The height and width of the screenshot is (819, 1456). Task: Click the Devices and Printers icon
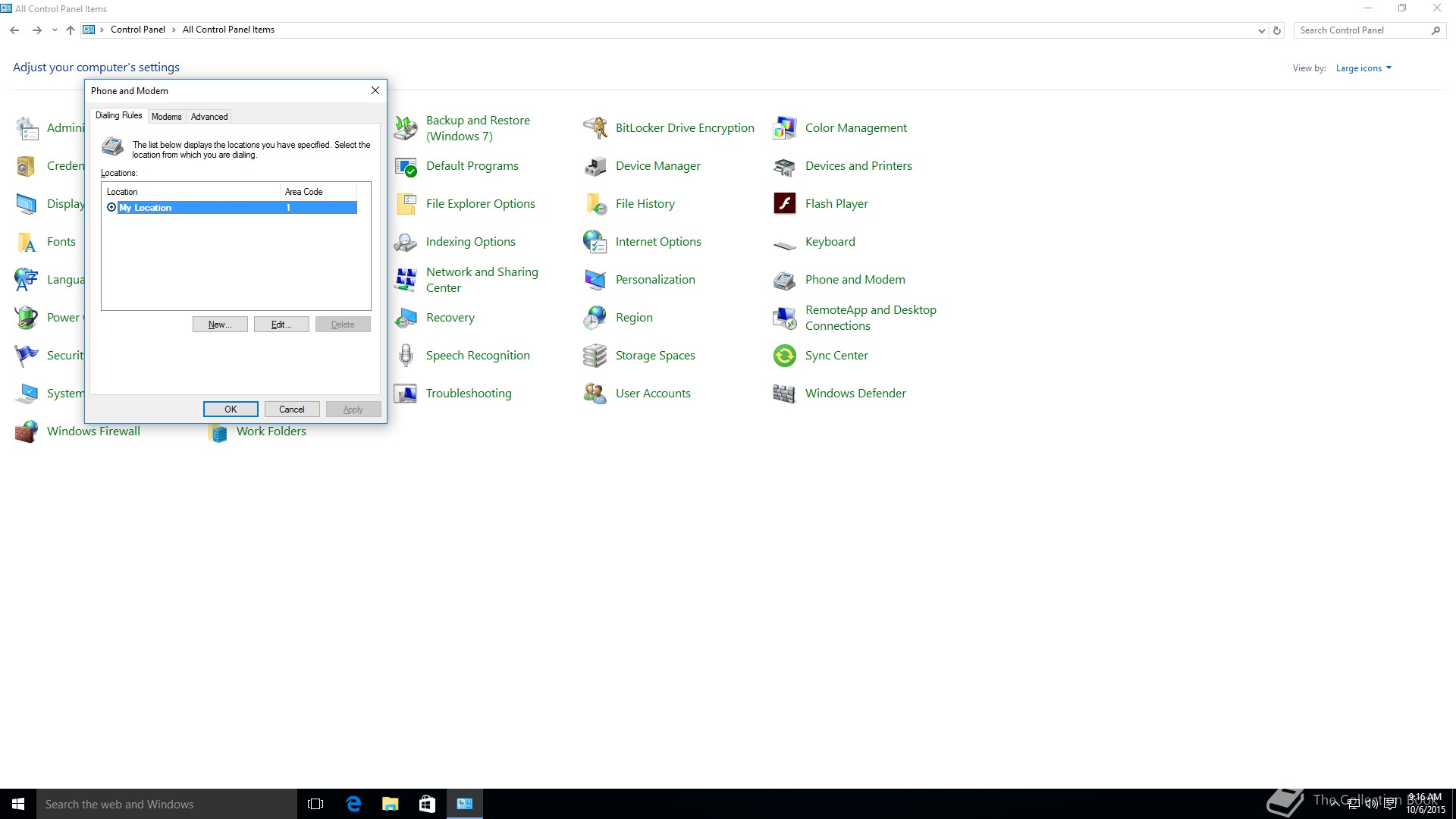click(785, 166)
